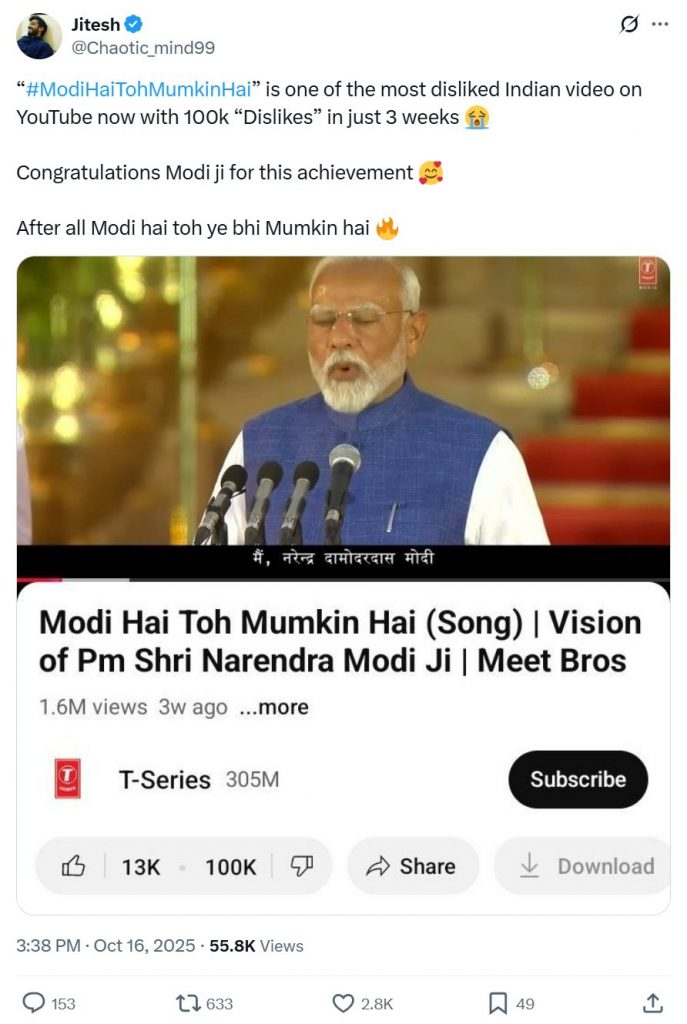Click the T-Series channel logo

[68, 780]
